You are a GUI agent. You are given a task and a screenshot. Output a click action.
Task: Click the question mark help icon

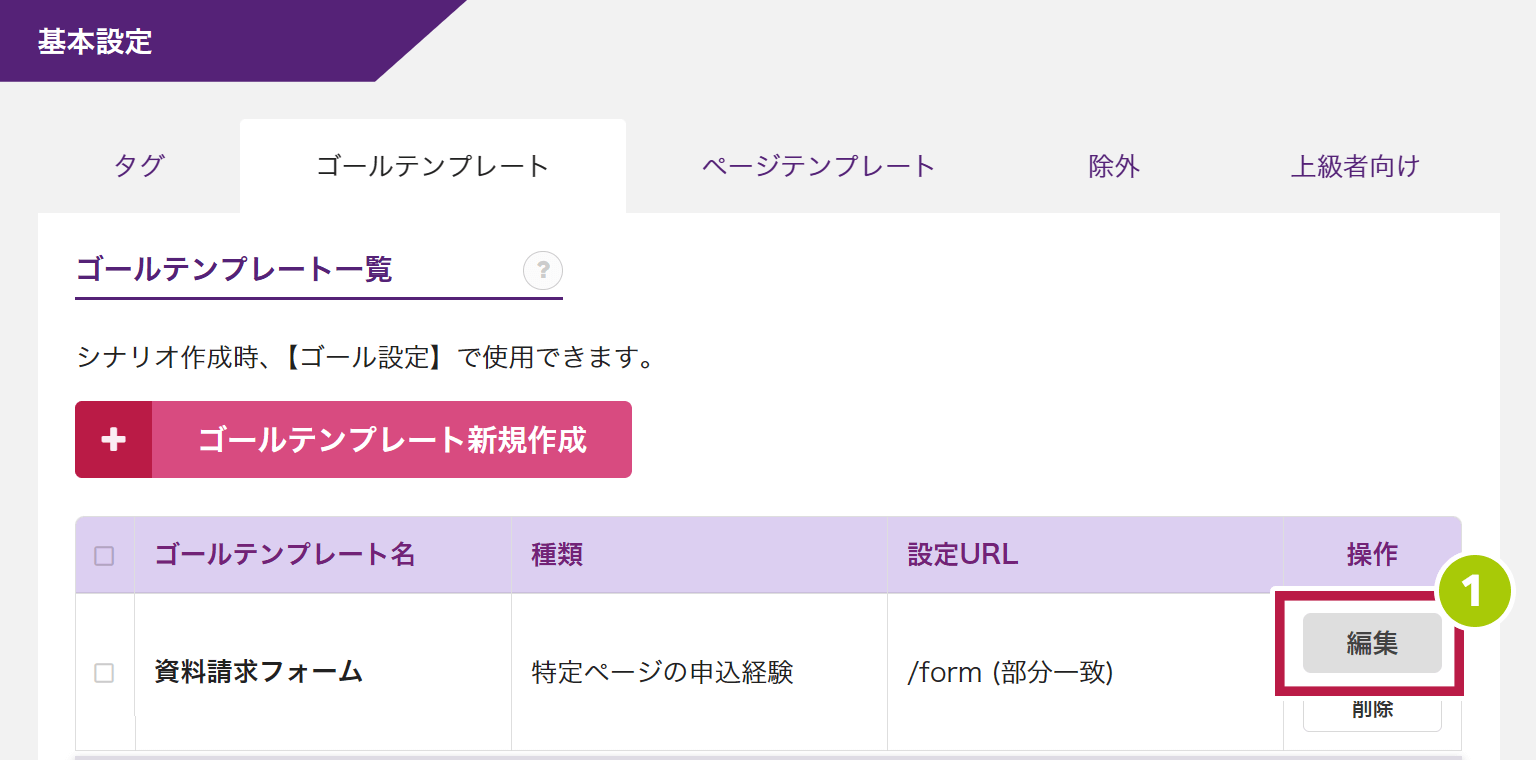click(x=543, y=270)
